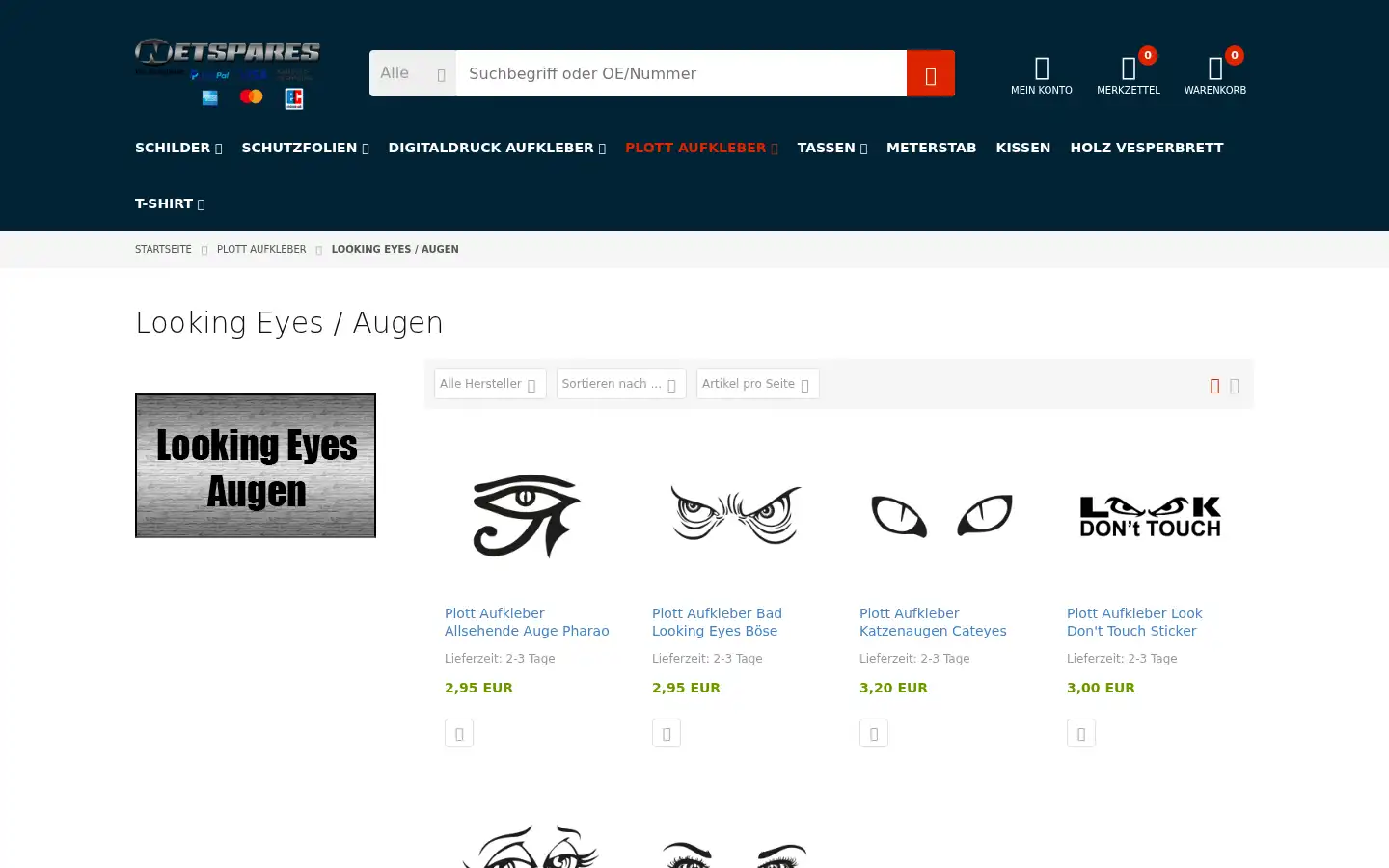Image resolution: width=1389 pixels, height=868 pixels.
Task: Add Look Don't Touch Sticker to cart
Action: click(1081, 733)
